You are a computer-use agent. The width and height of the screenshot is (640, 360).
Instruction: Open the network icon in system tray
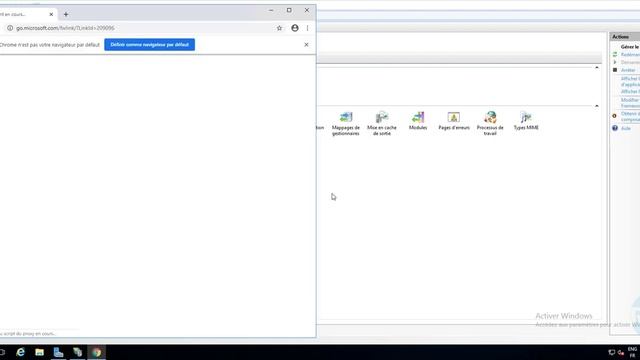tap(611, 352)
